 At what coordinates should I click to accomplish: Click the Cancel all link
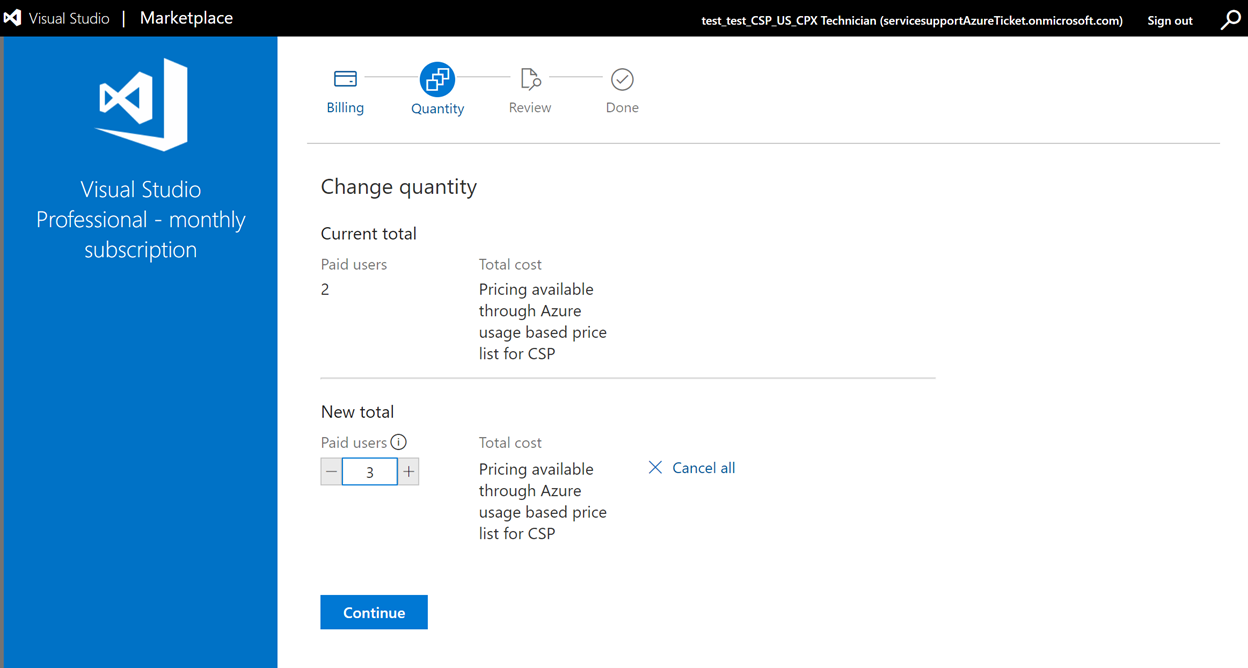[x=703, y=467]
